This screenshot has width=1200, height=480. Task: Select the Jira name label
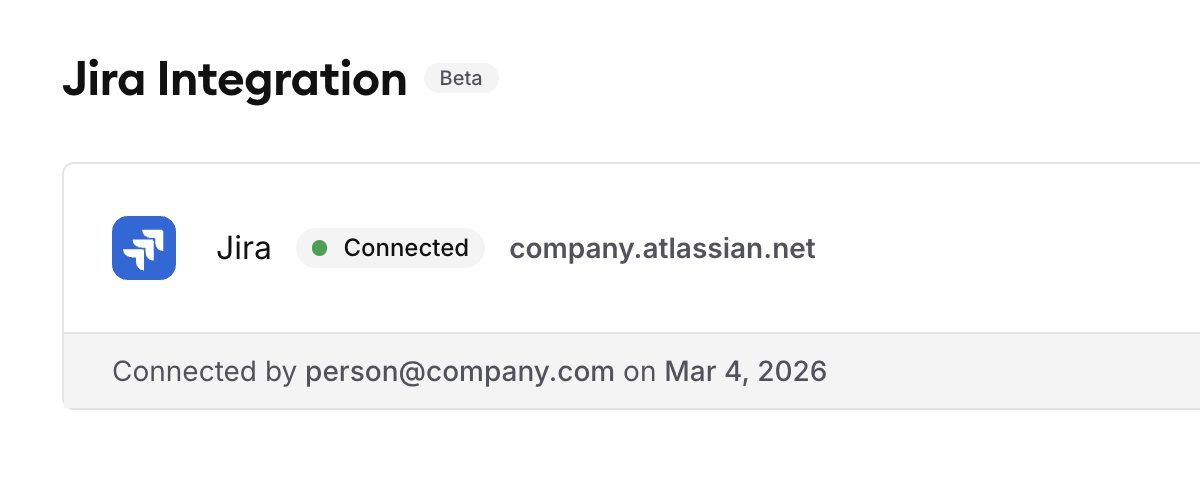(x=243, y=248)
